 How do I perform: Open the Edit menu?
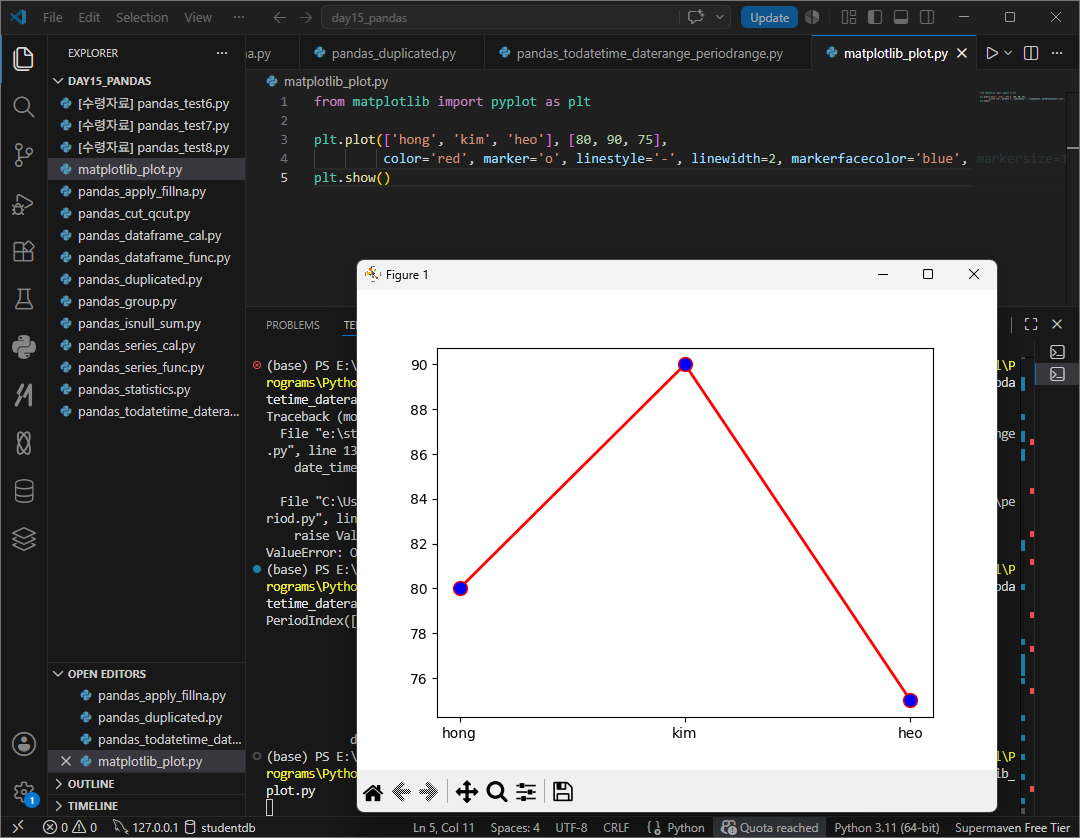[x=89, y=17]
